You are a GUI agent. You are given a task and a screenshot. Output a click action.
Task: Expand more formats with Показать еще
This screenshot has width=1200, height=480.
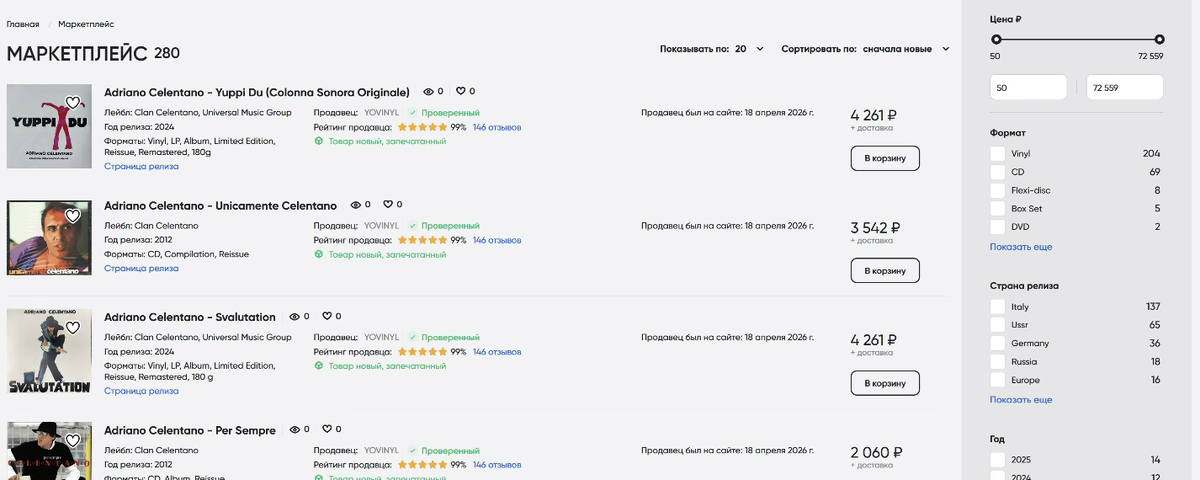click(1021, 247)
